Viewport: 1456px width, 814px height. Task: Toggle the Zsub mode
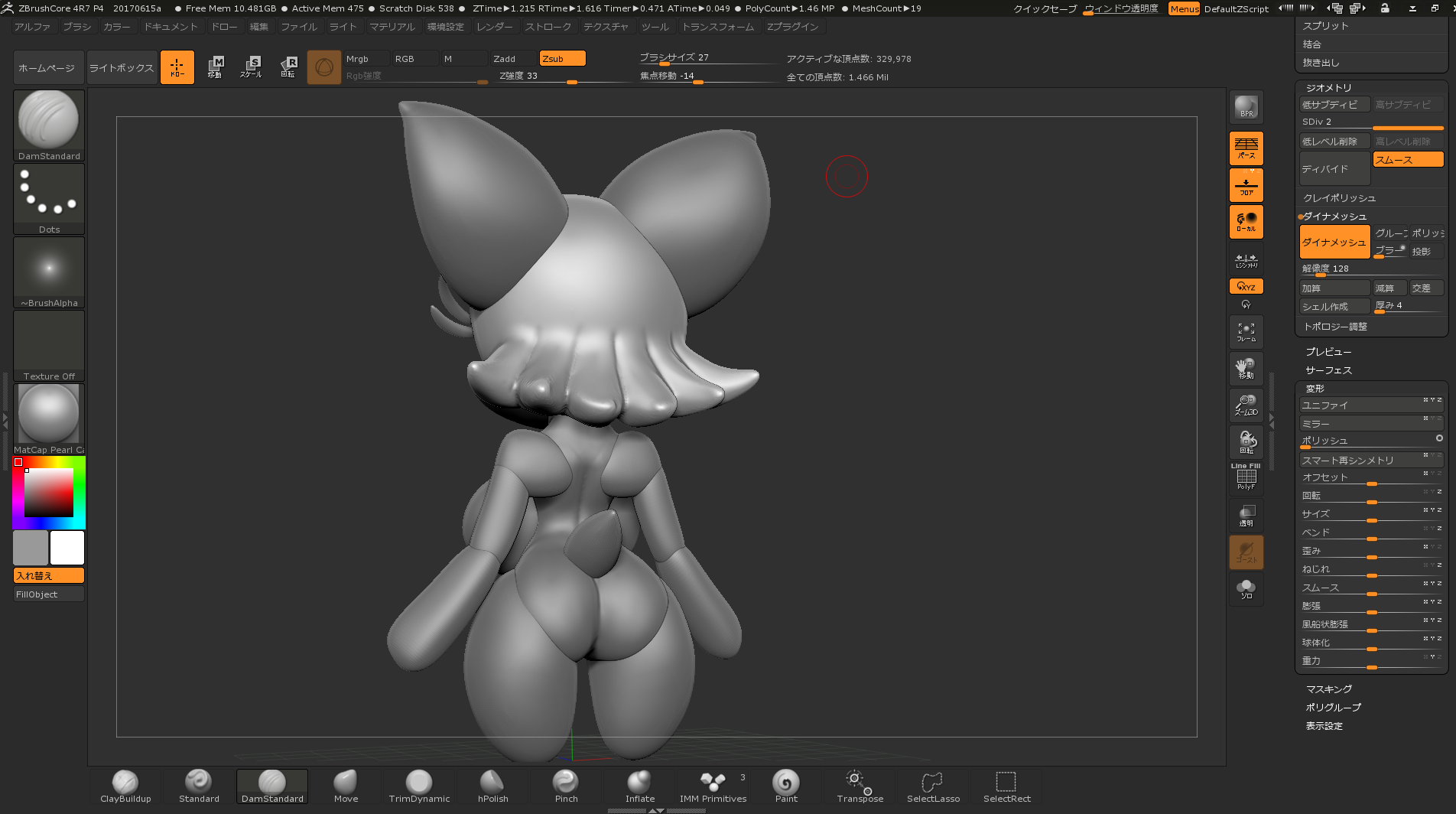click(x=562, y=59)
